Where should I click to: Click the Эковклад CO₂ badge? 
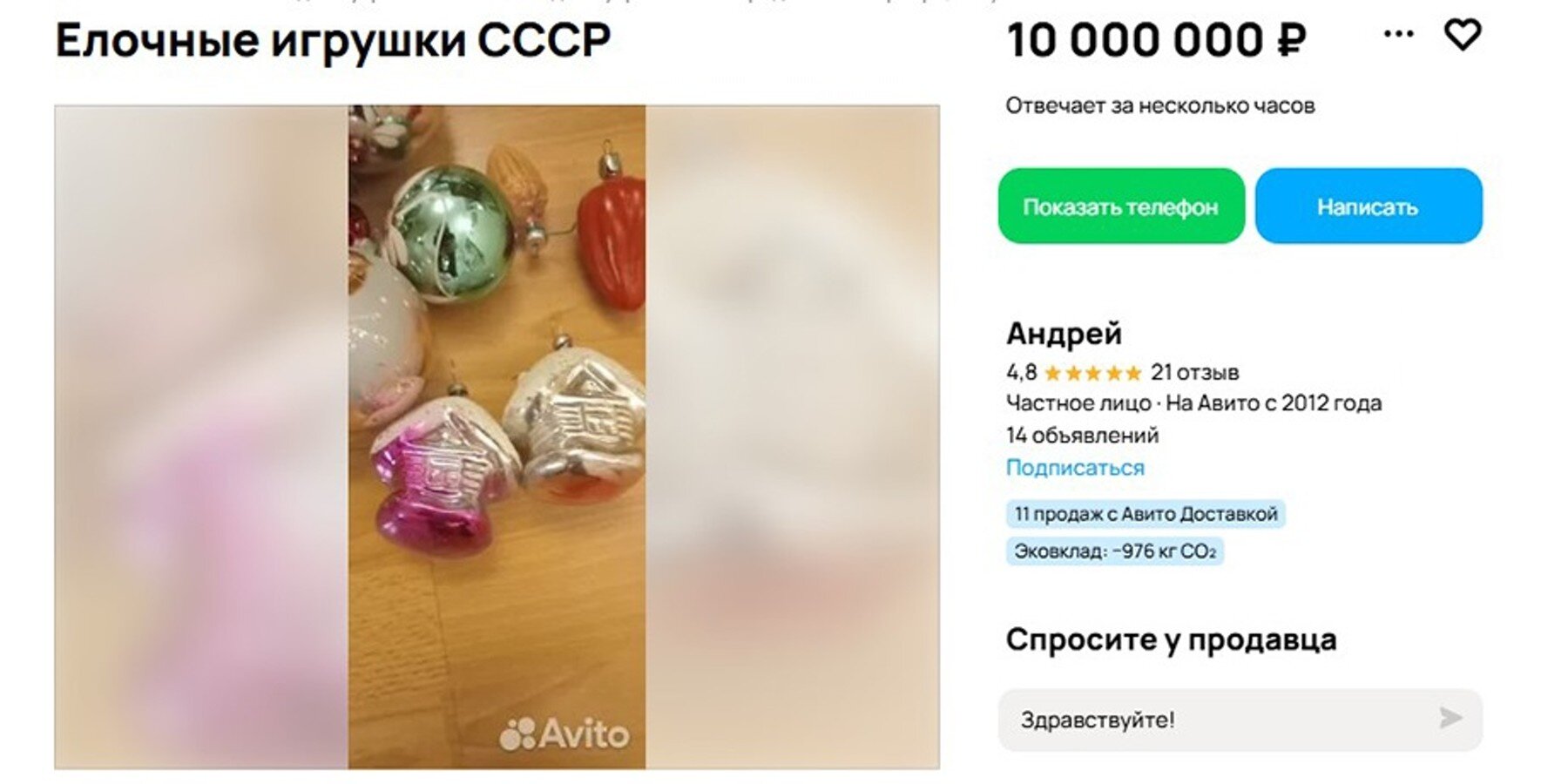point(1115,551)
